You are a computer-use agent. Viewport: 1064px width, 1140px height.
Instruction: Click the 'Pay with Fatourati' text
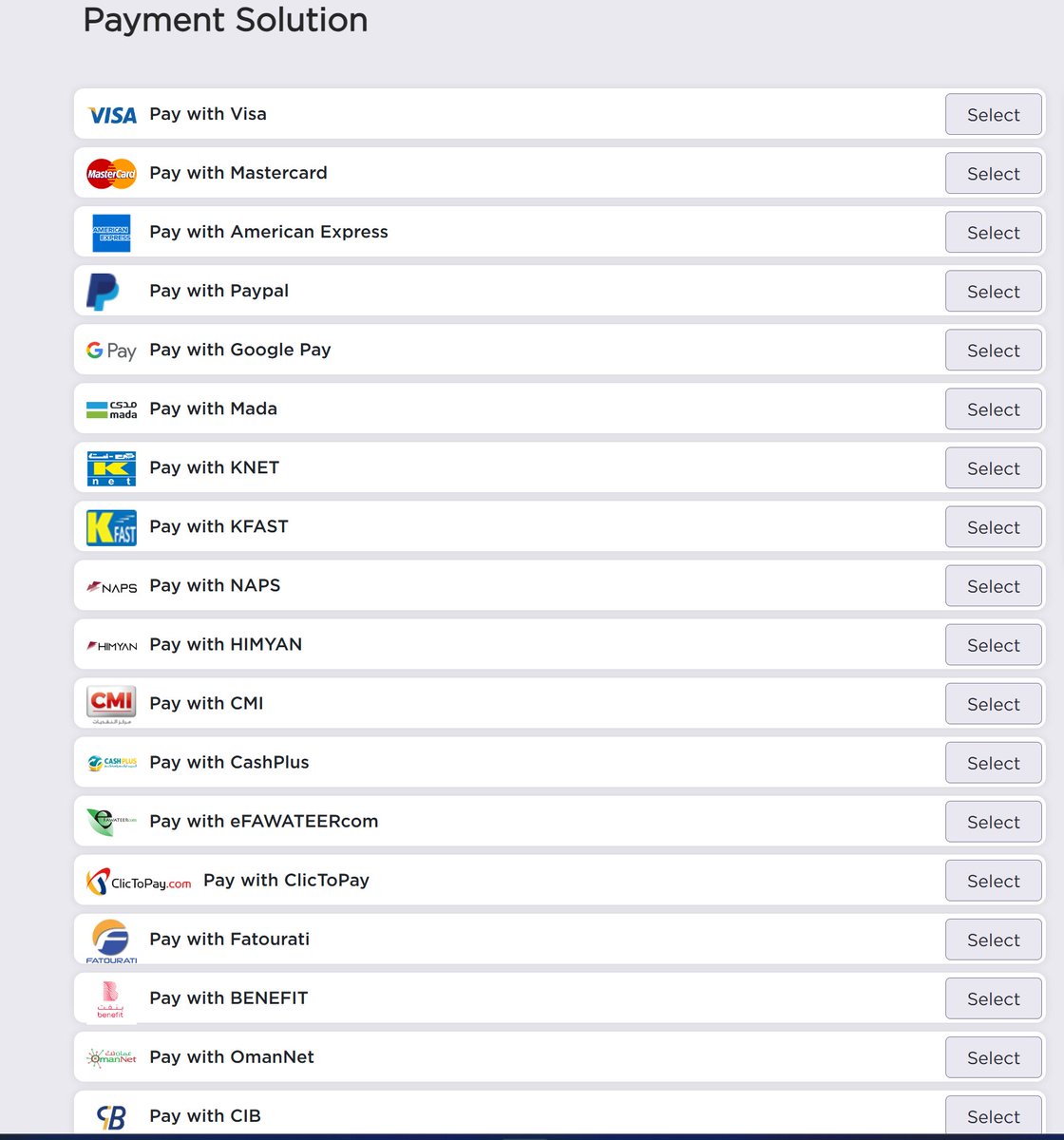click(x=230, y=939)
